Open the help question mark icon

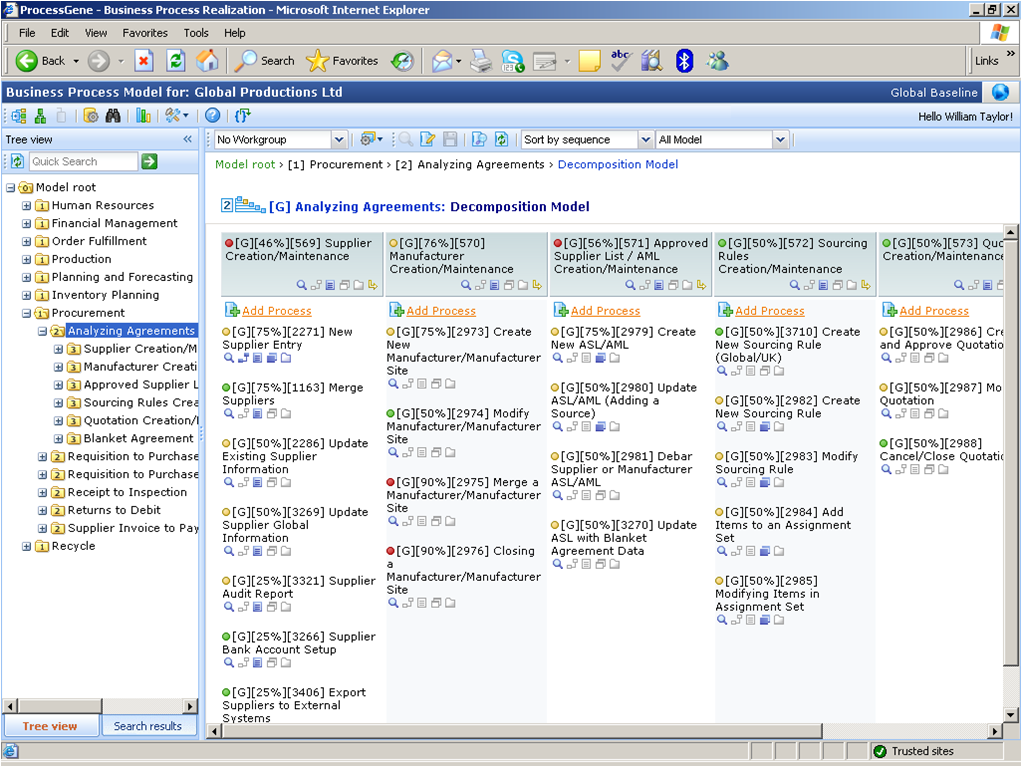click(x=212, y=115)
